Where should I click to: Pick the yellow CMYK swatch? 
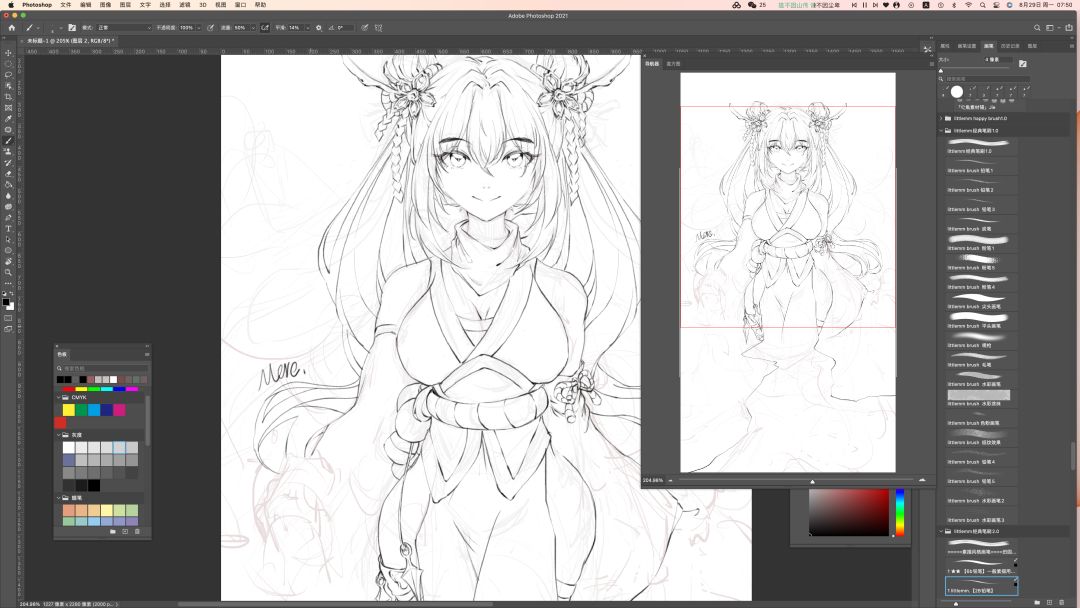[x=69, y=410]
